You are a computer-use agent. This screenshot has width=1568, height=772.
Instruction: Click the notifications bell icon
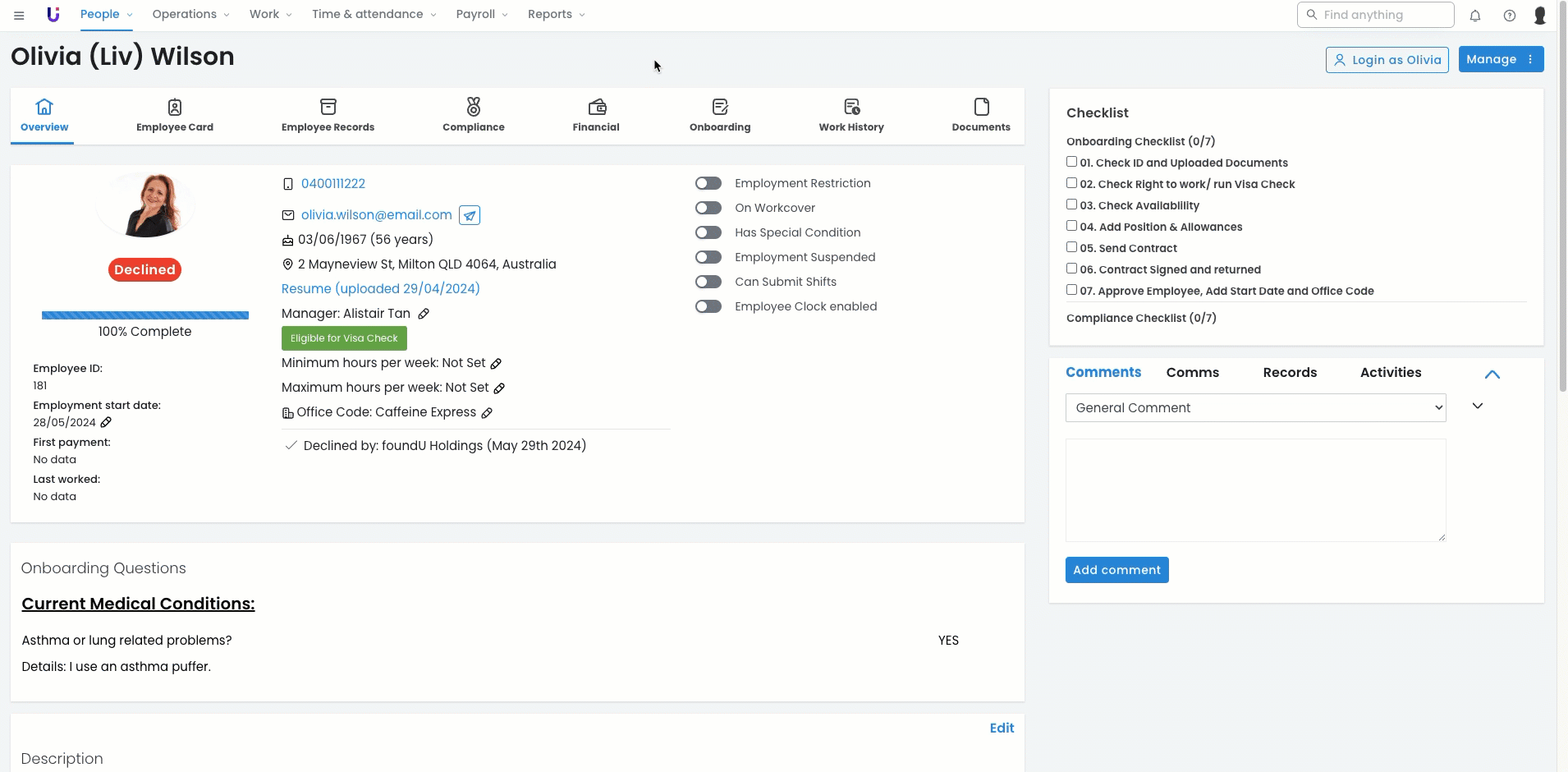click(1475, 16)
